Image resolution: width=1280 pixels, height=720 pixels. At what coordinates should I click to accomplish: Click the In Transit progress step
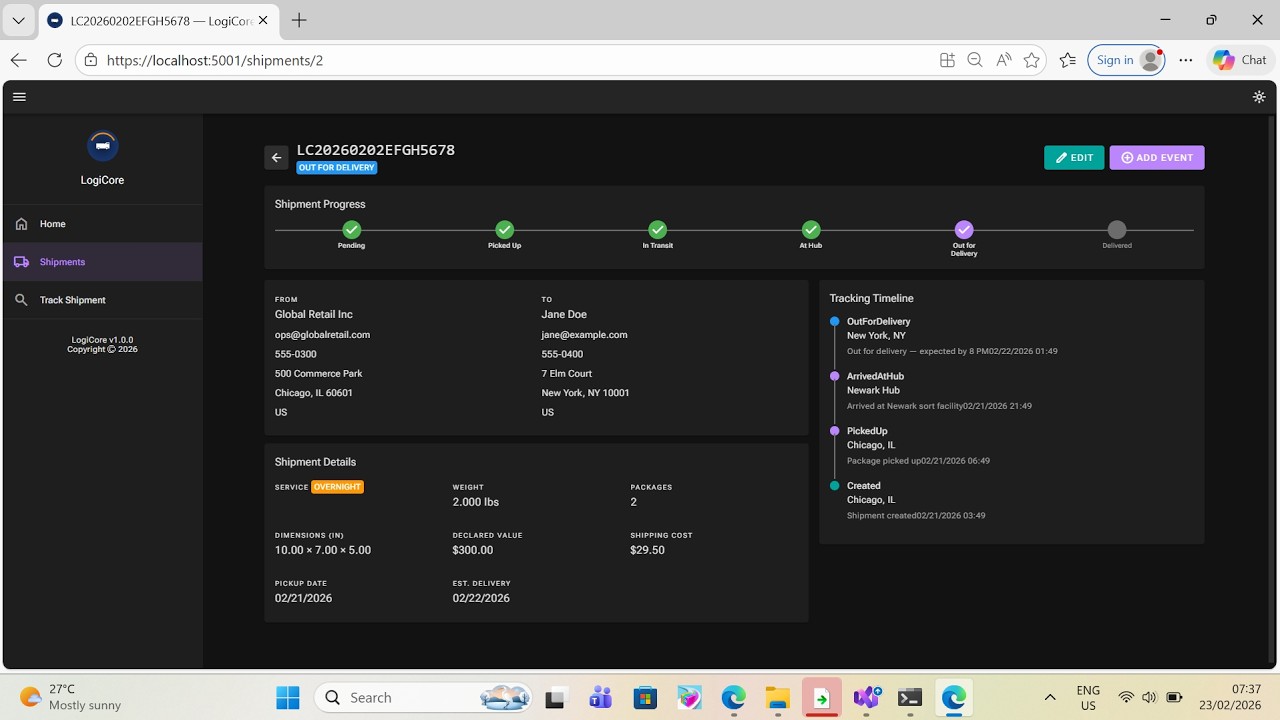657,230
